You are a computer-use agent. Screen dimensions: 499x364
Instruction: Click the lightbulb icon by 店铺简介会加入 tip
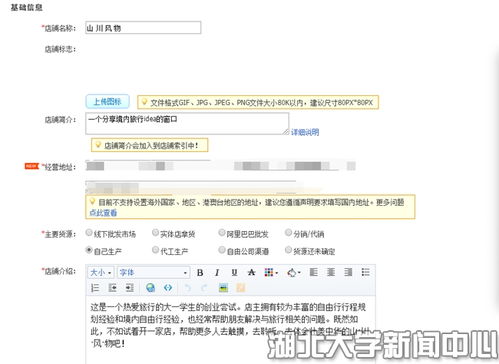tap(98, 145)
